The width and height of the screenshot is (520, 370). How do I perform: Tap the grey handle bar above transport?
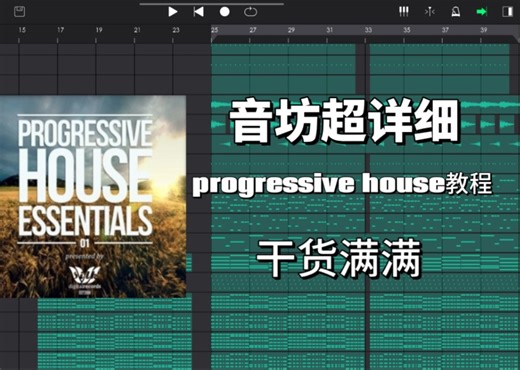(x=212, y=4)
